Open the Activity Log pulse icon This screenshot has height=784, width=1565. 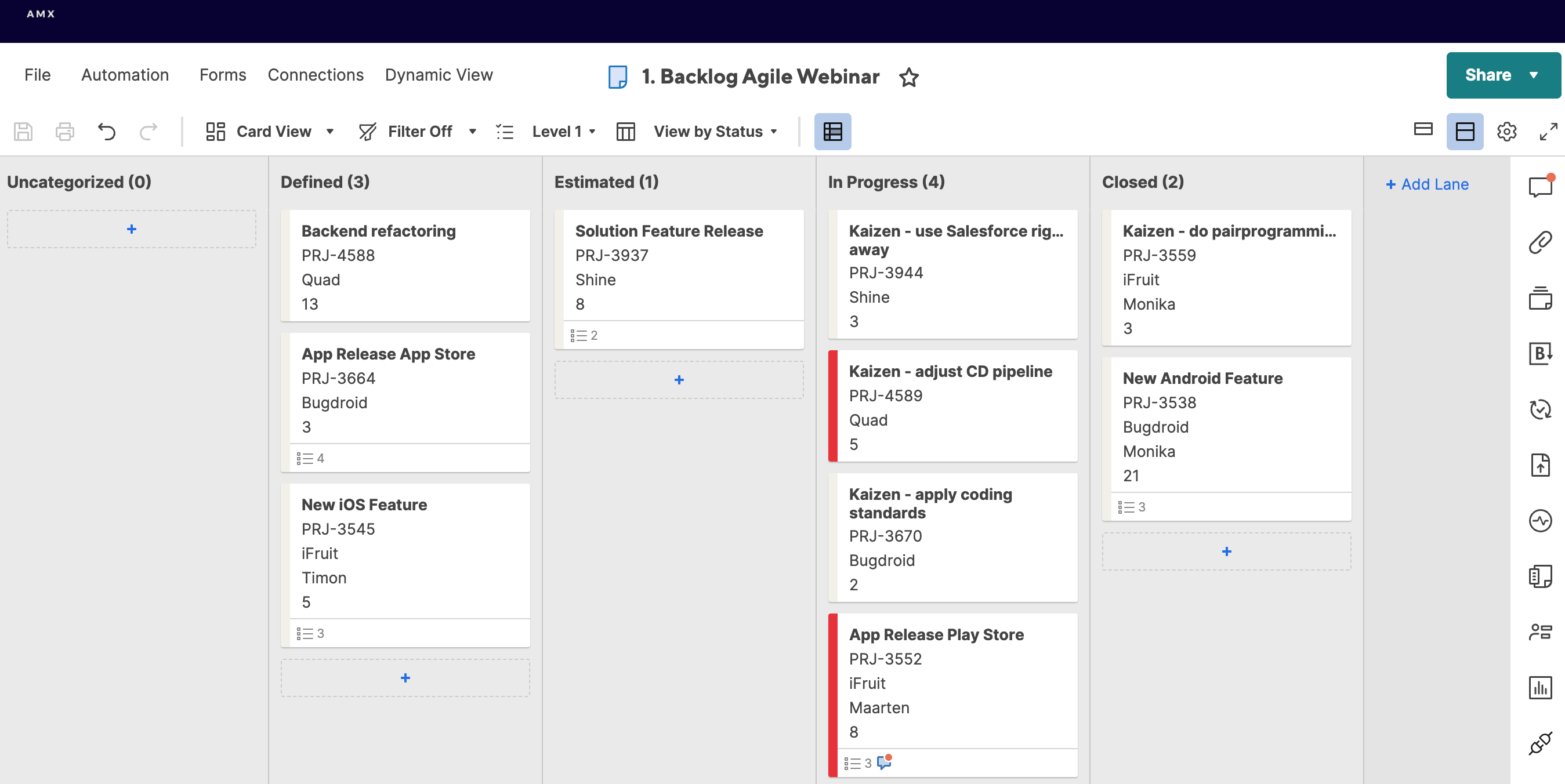tap(1540, 520)
